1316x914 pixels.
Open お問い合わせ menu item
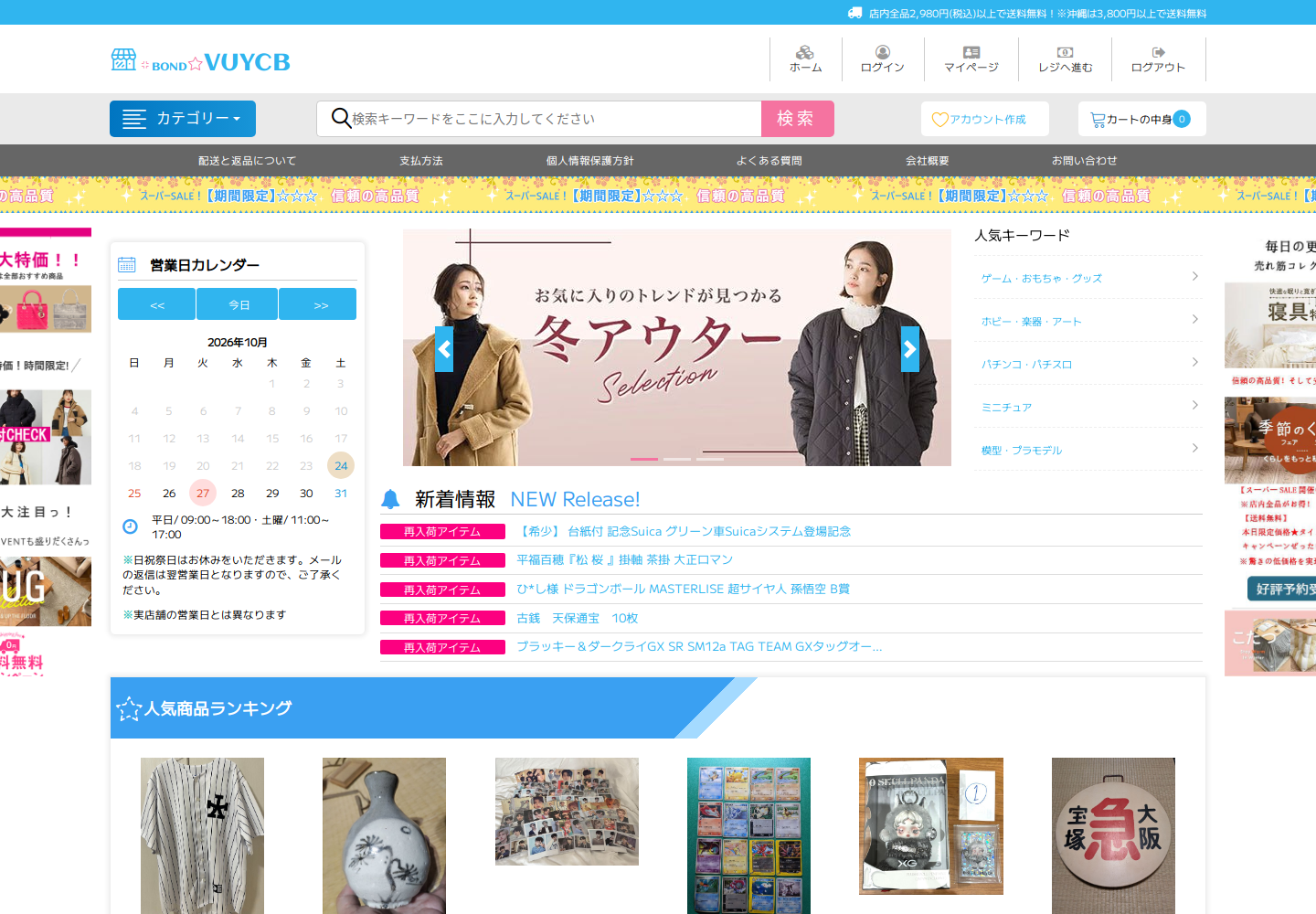pyautogui.click(x=1085, y=161)
